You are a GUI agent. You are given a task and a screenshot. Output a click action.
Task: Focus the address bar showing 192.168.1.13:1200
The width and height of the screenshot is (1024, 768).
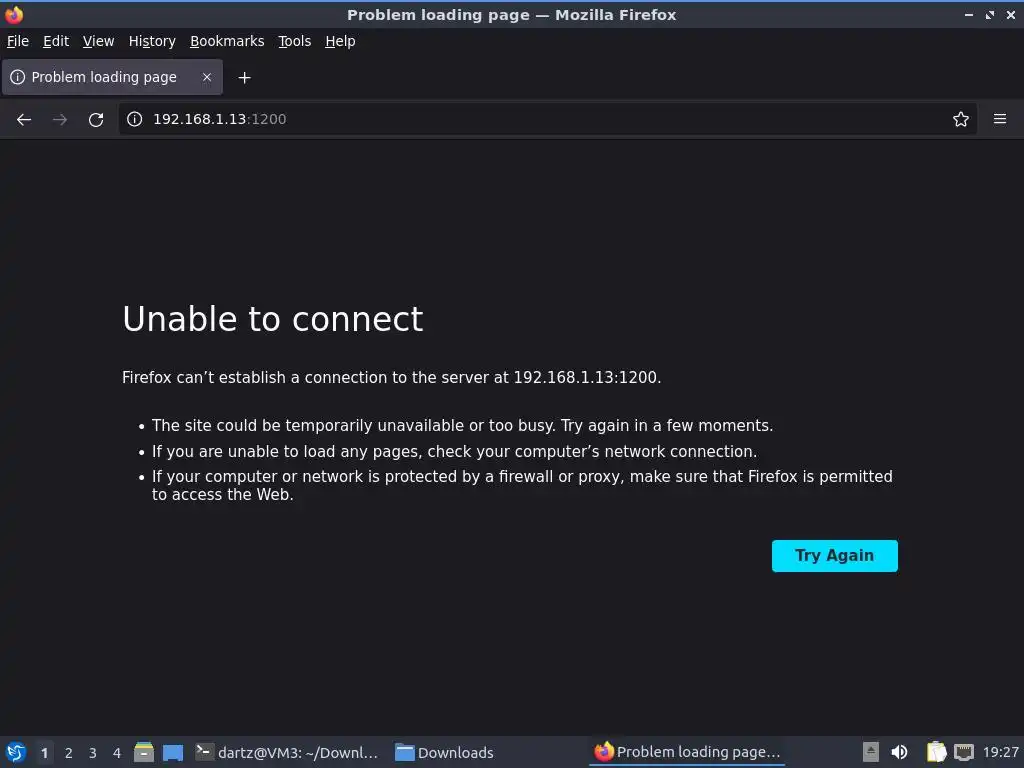(x=547, y=119)
